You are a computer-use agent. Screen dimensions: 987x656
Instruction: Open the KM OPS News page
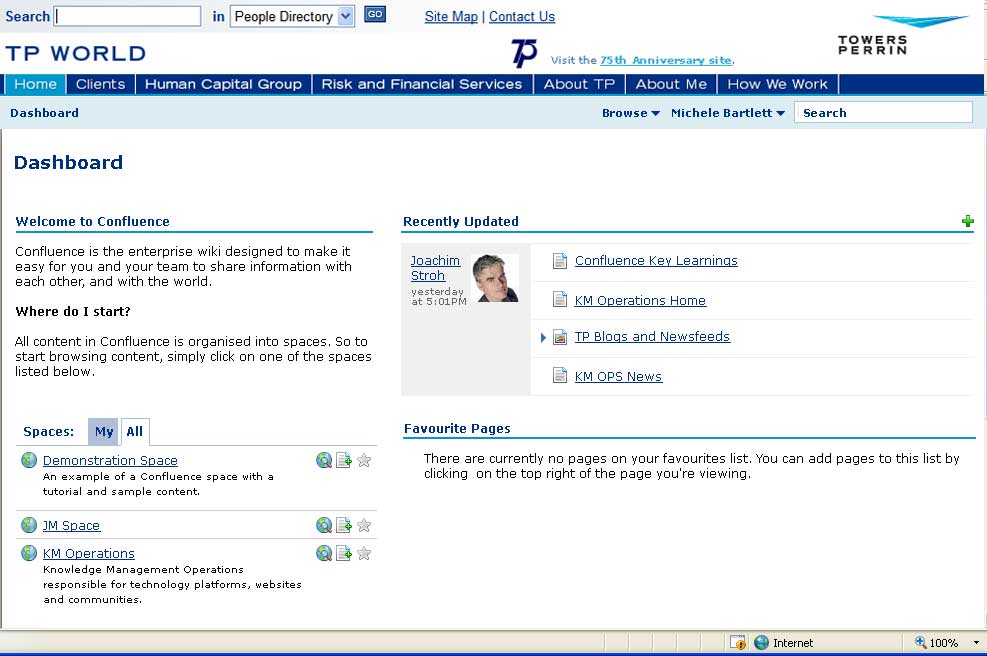click(618, 376)
